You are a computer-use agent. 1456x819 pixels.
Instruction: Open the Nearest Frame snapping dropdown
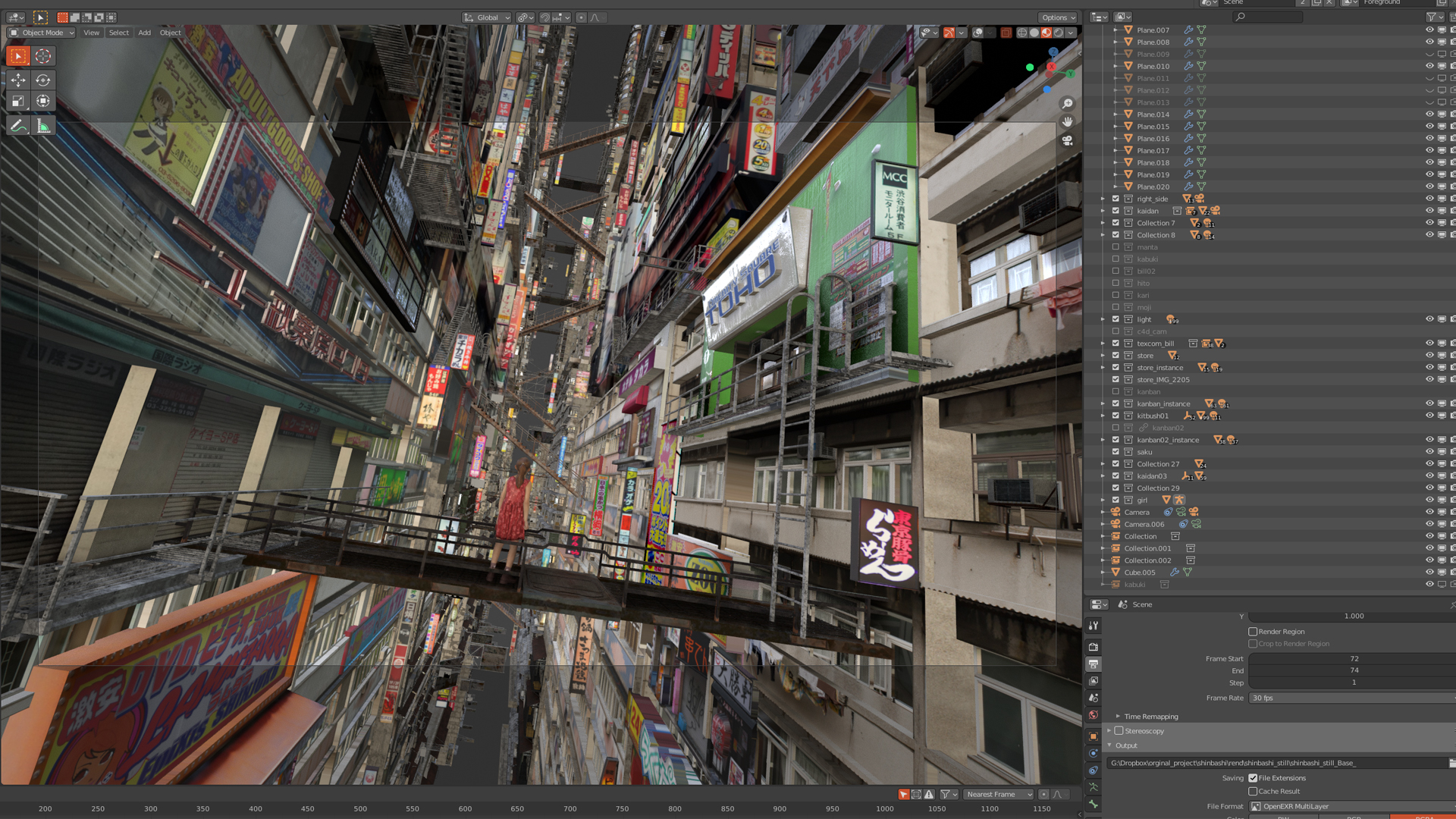999,794
